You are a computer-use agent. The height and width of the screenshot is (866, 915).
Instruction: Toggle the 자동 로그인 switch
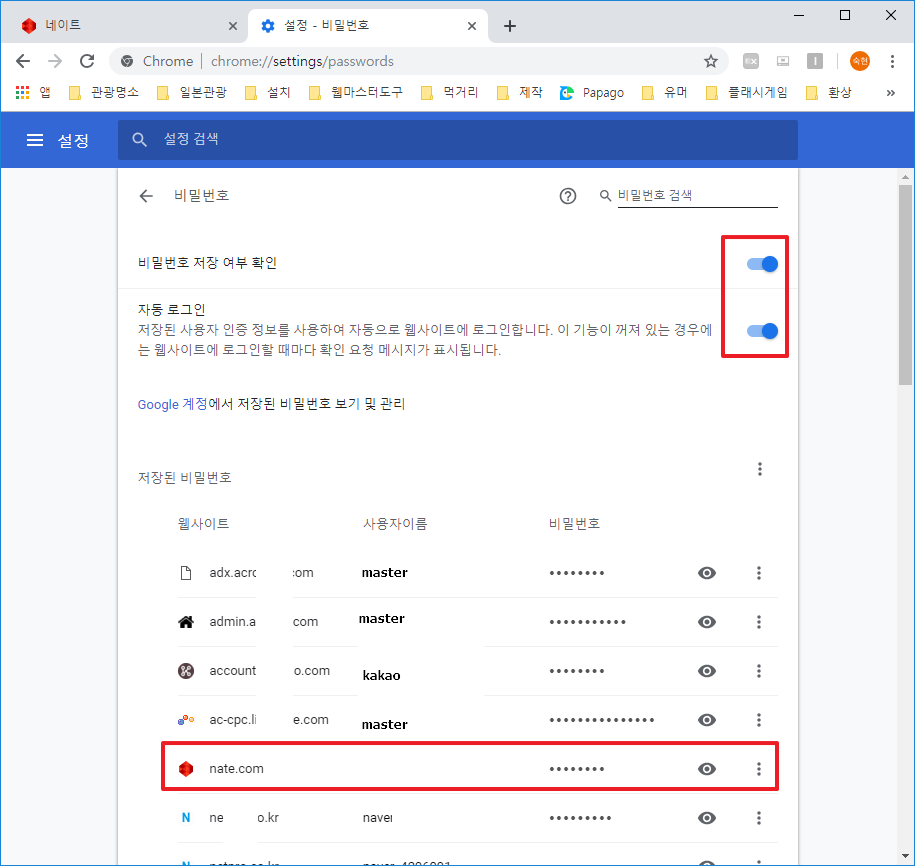pyautogui.click(x=762, y=331)
